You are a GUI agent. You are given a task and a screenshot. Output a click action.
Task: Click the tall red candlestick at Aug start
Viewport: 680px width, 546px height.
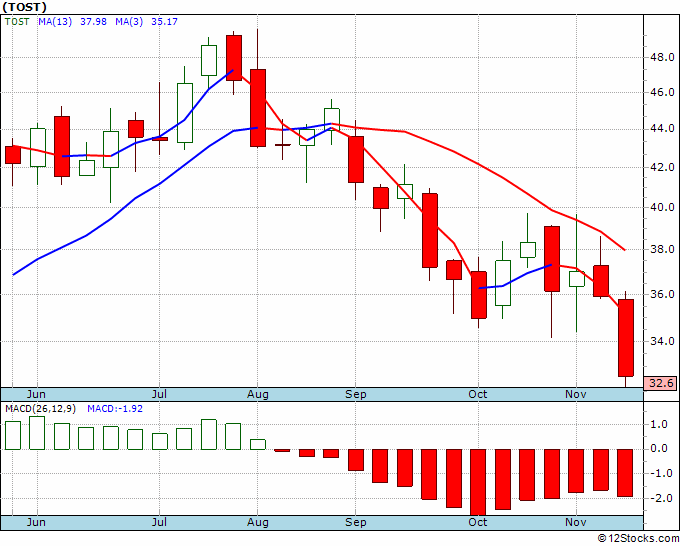tap(258, 108)
